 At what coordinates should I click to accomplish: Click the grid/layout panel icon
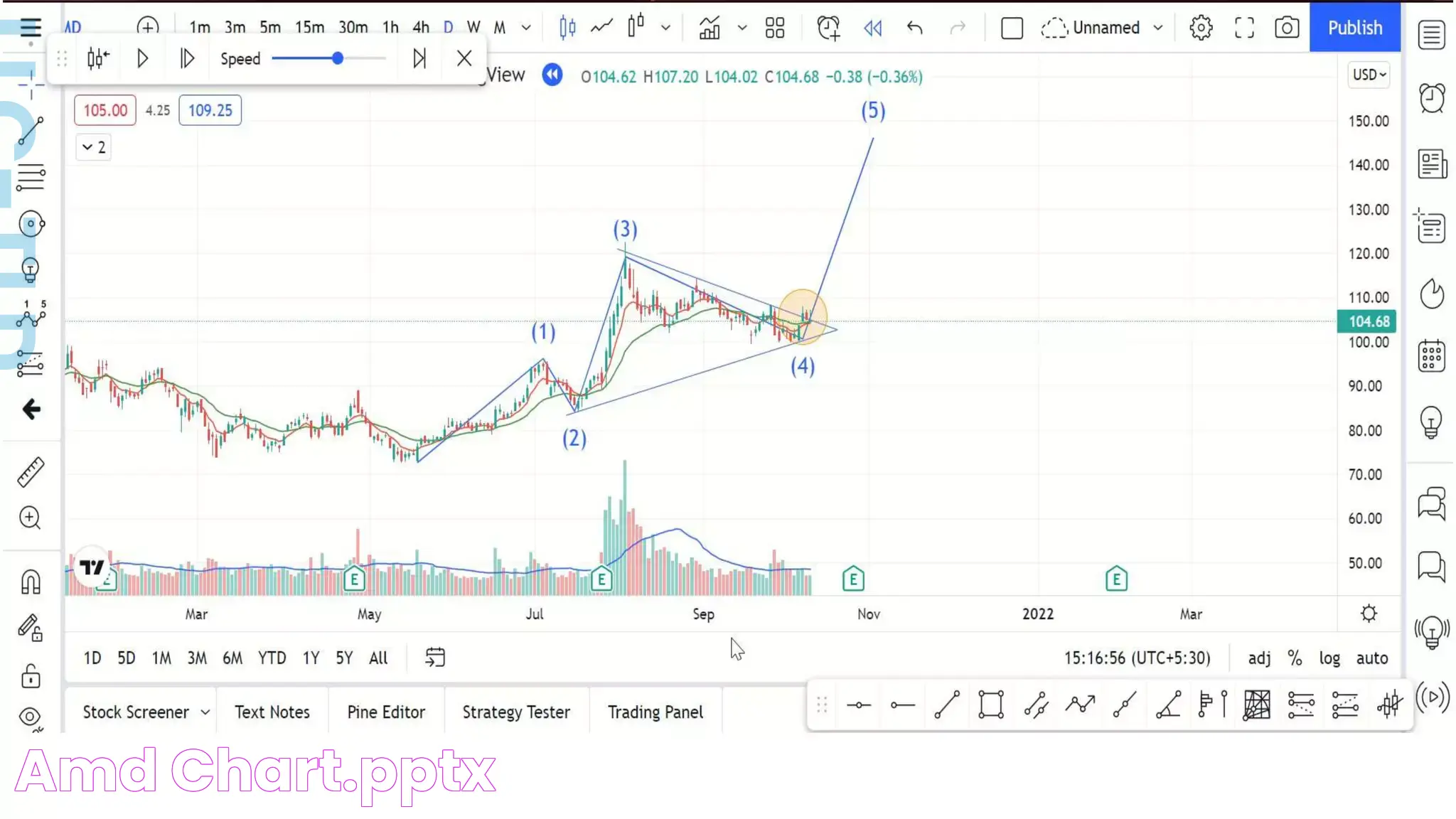(777, 27)
